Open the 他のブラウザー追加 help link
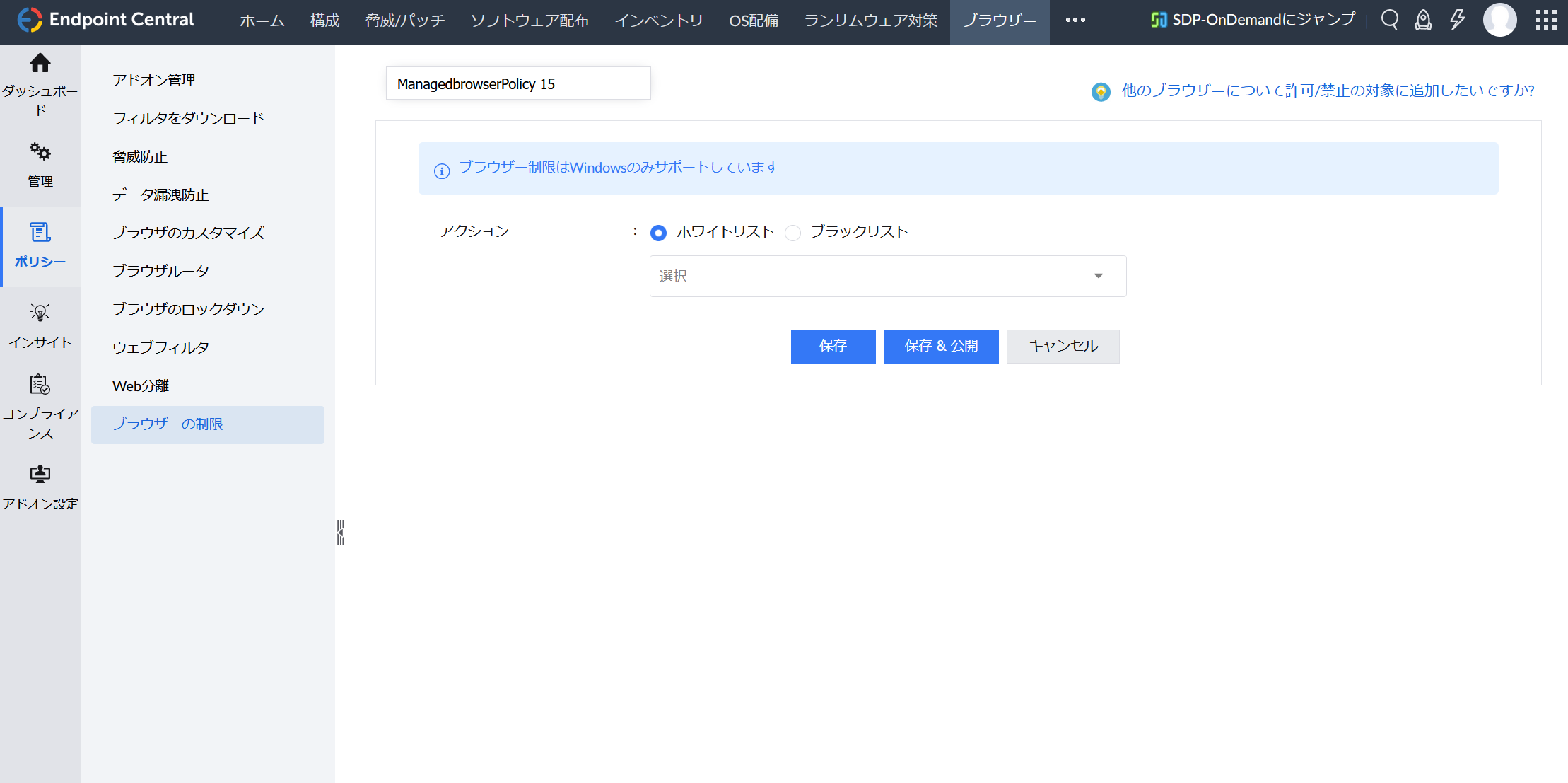The width and height of the screenshot is (1568, 783). [1327, 91]
